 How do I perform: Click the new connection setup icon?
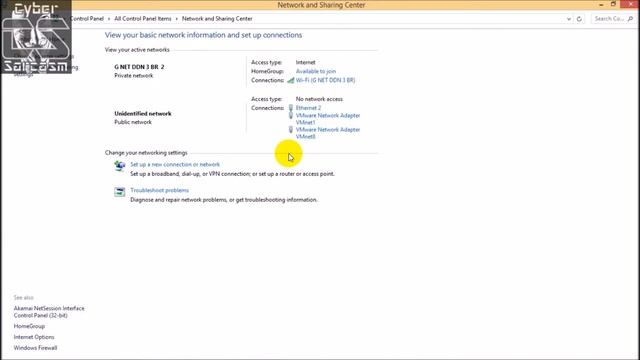point(120,166)
